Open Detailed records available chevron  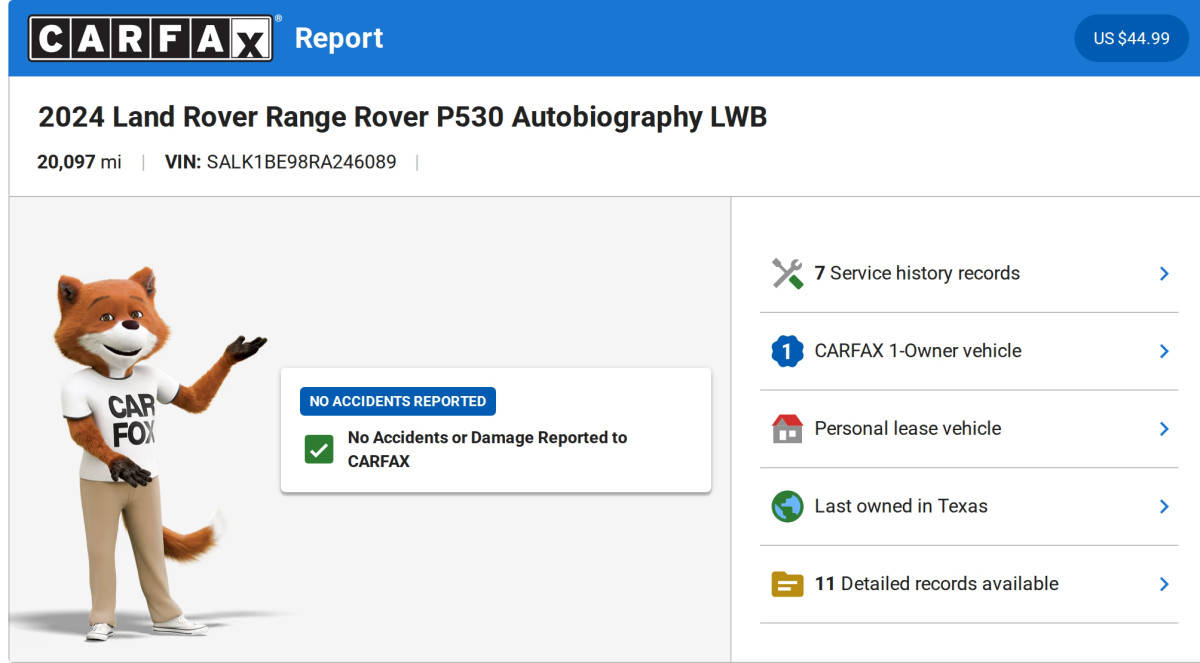click(x=1164, y=584)
